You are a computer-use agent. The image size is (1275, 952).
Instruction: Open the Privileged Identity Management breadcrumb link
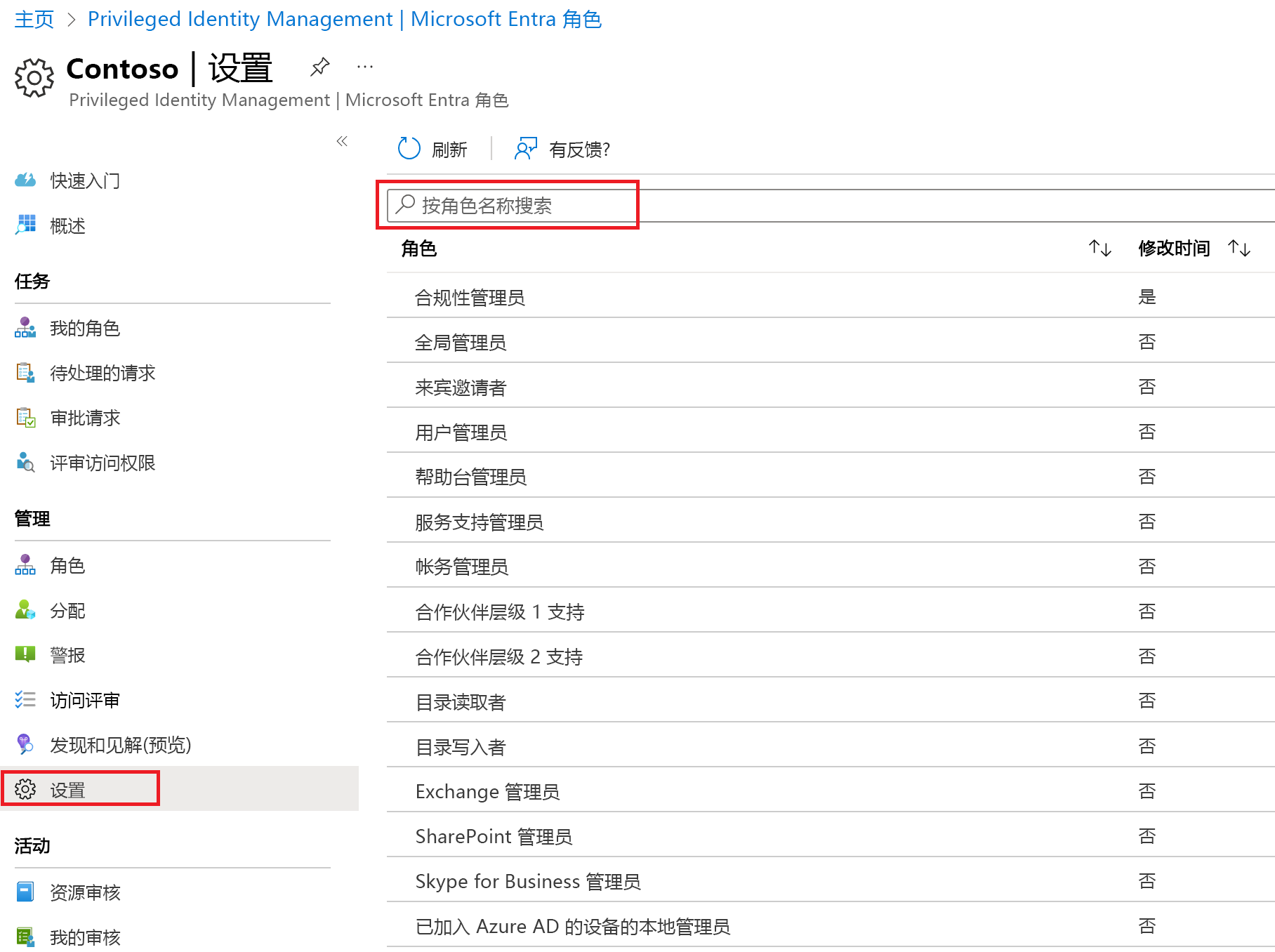(x=345, y=19)
